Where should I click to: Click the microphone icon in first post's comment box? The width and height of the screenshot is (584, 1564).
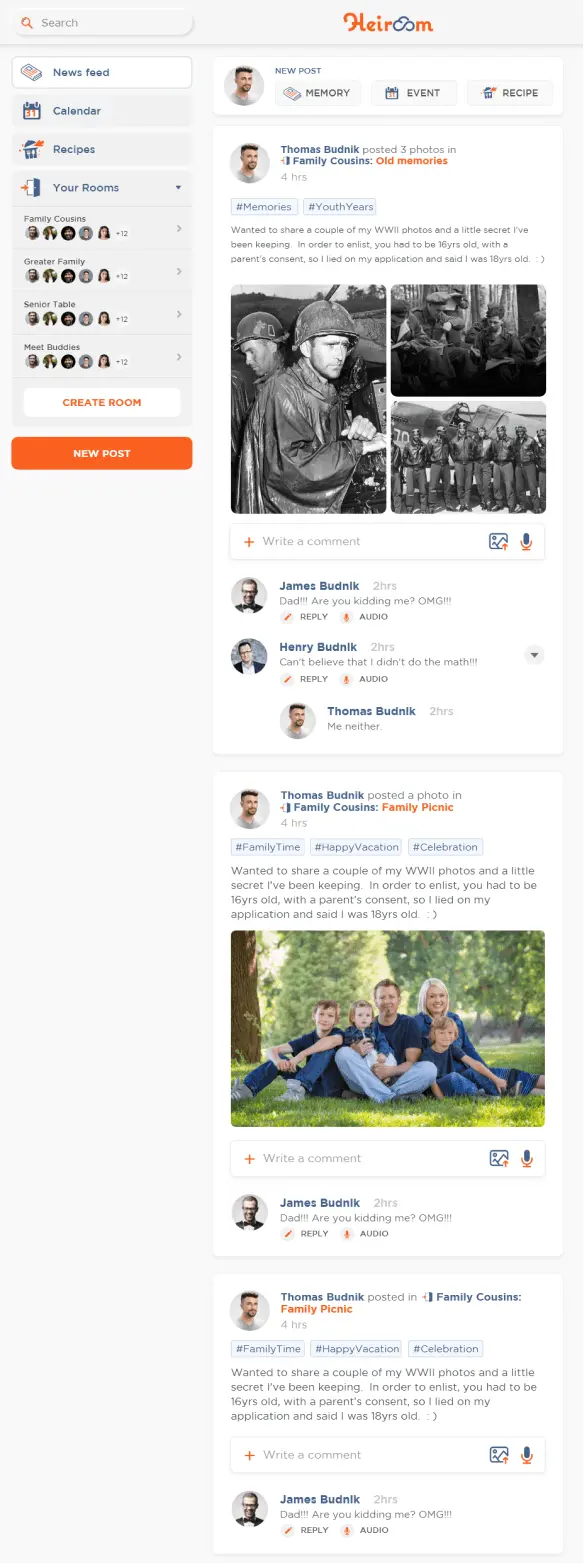pos(526,541)
